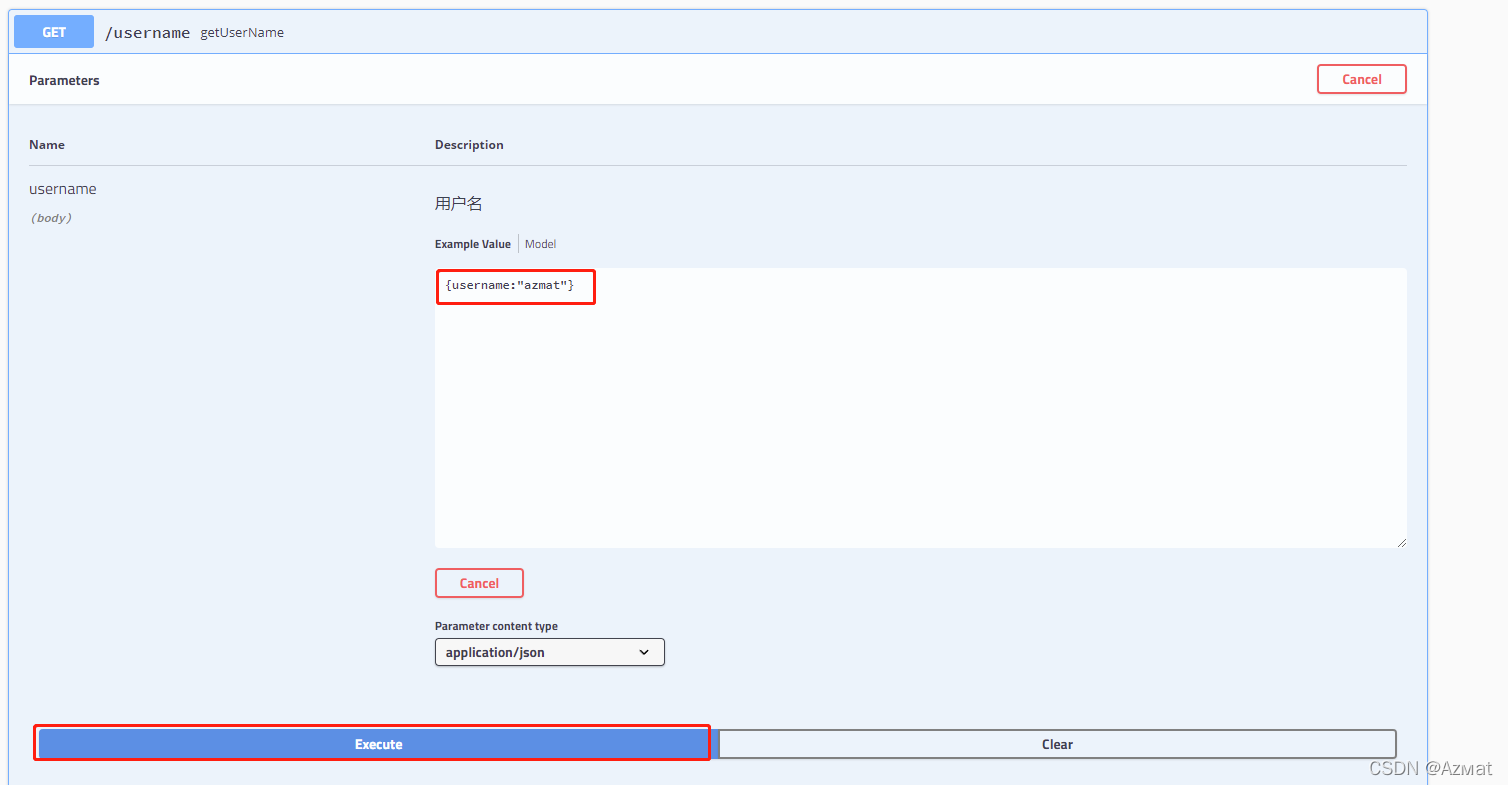
Task: Open Parameter content type application/json dropdown
Action: pos(549,652)
